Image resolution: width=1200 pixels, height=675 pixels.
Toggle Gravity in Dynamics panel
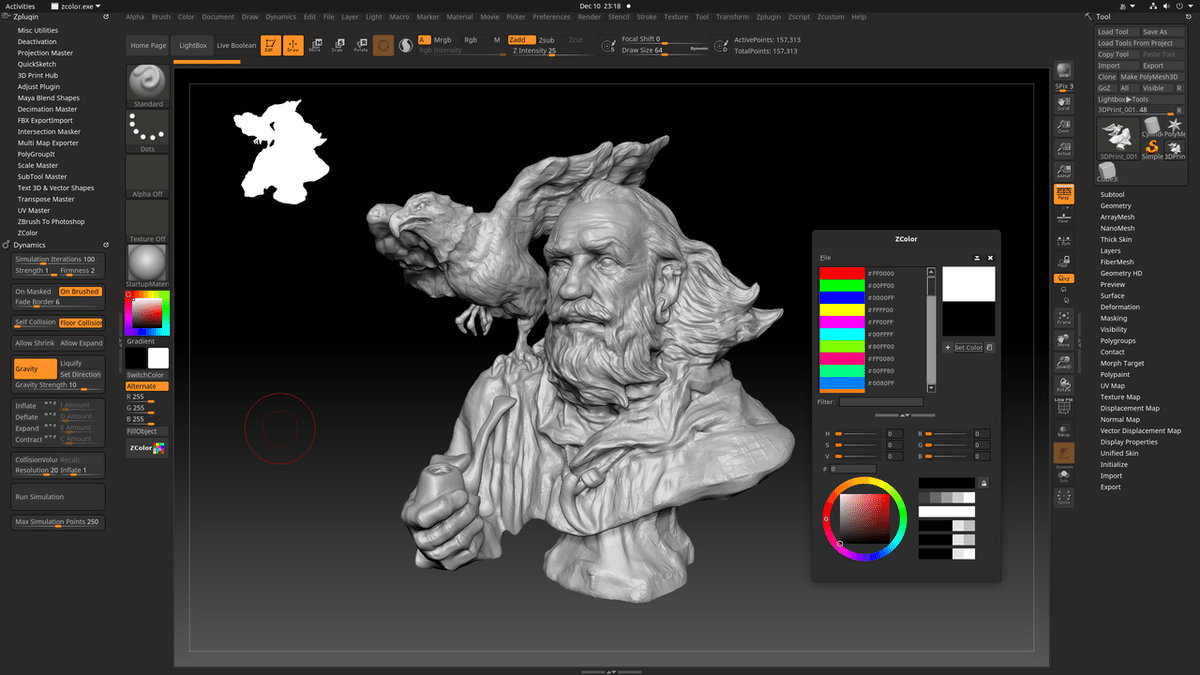[34, 369]
